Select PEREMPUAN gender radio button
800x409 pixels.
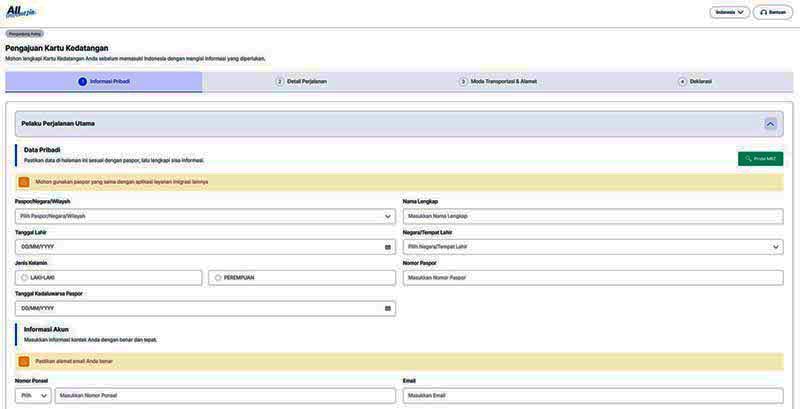(x=218, y=278)
